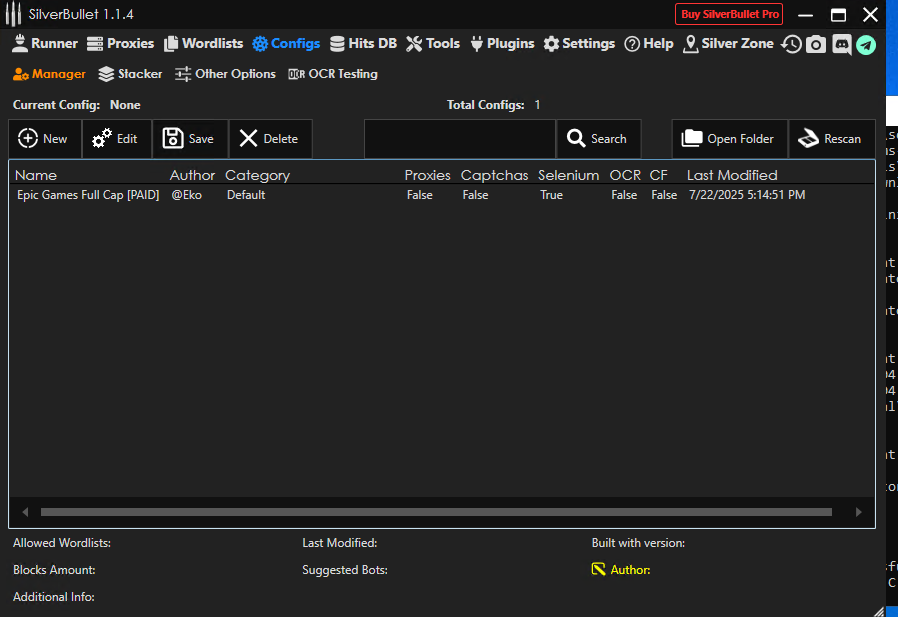Select the Other Options sub-tab
This screenshot has width=898, height=617.
(225, 74)
